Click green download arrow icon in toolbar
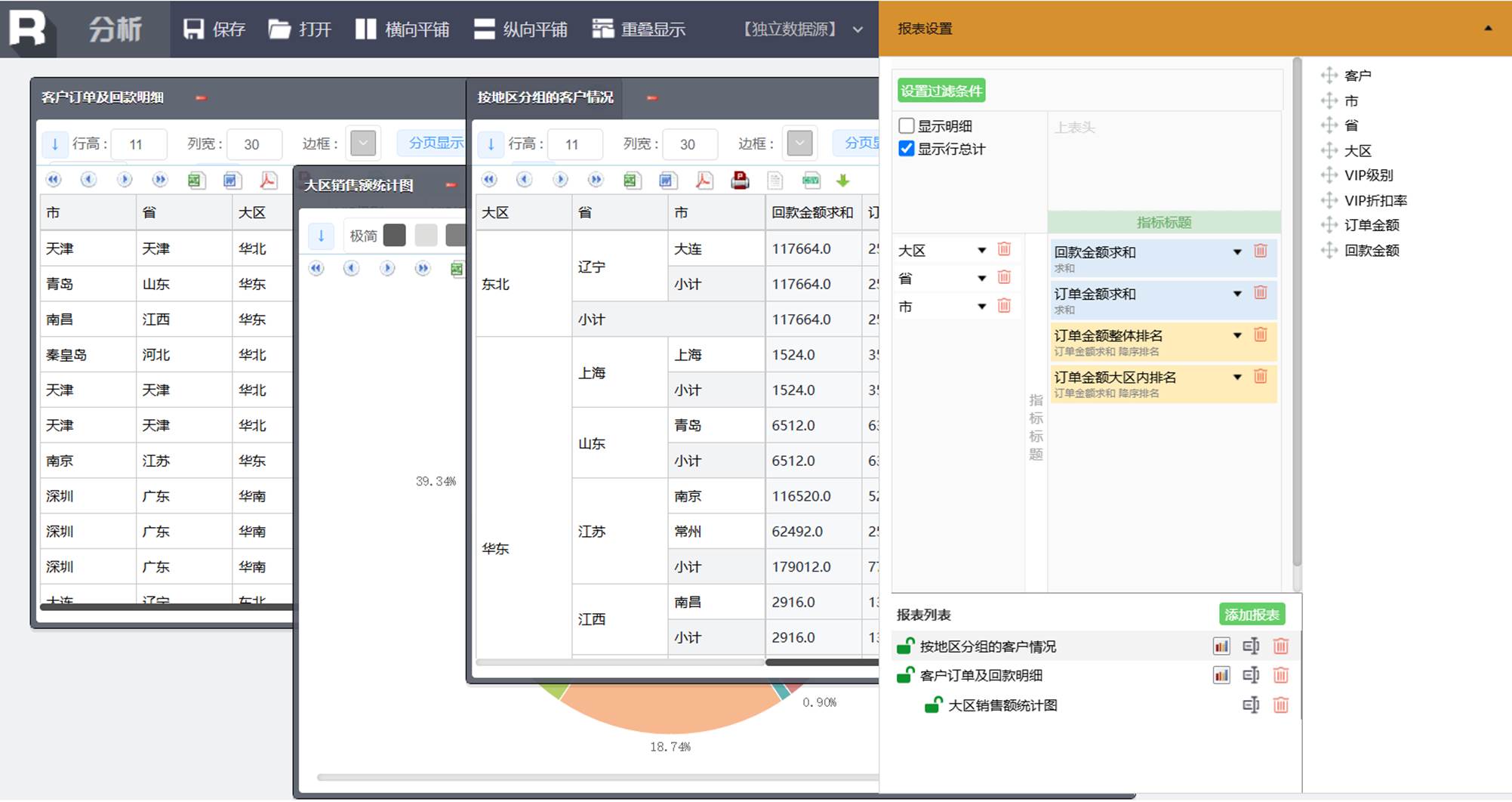Screen dimensions: 1512x802 pos(843,180)
